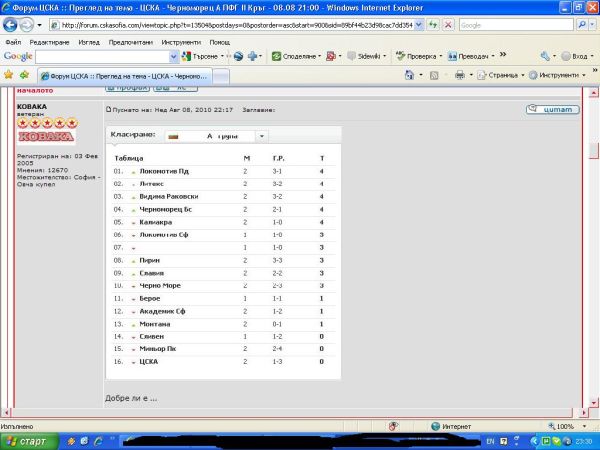Viewport: 600px width, 450px height.
Task: Expand hidden Google Toolbar buttons chevron
Action: coord(503,55)
